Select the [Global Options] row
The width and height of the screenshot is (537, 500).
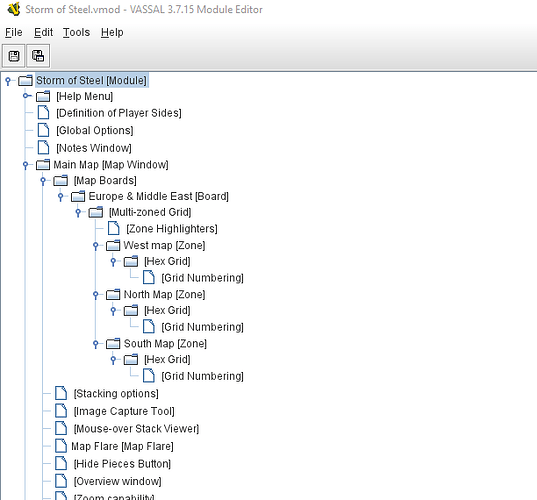(95, 130)
